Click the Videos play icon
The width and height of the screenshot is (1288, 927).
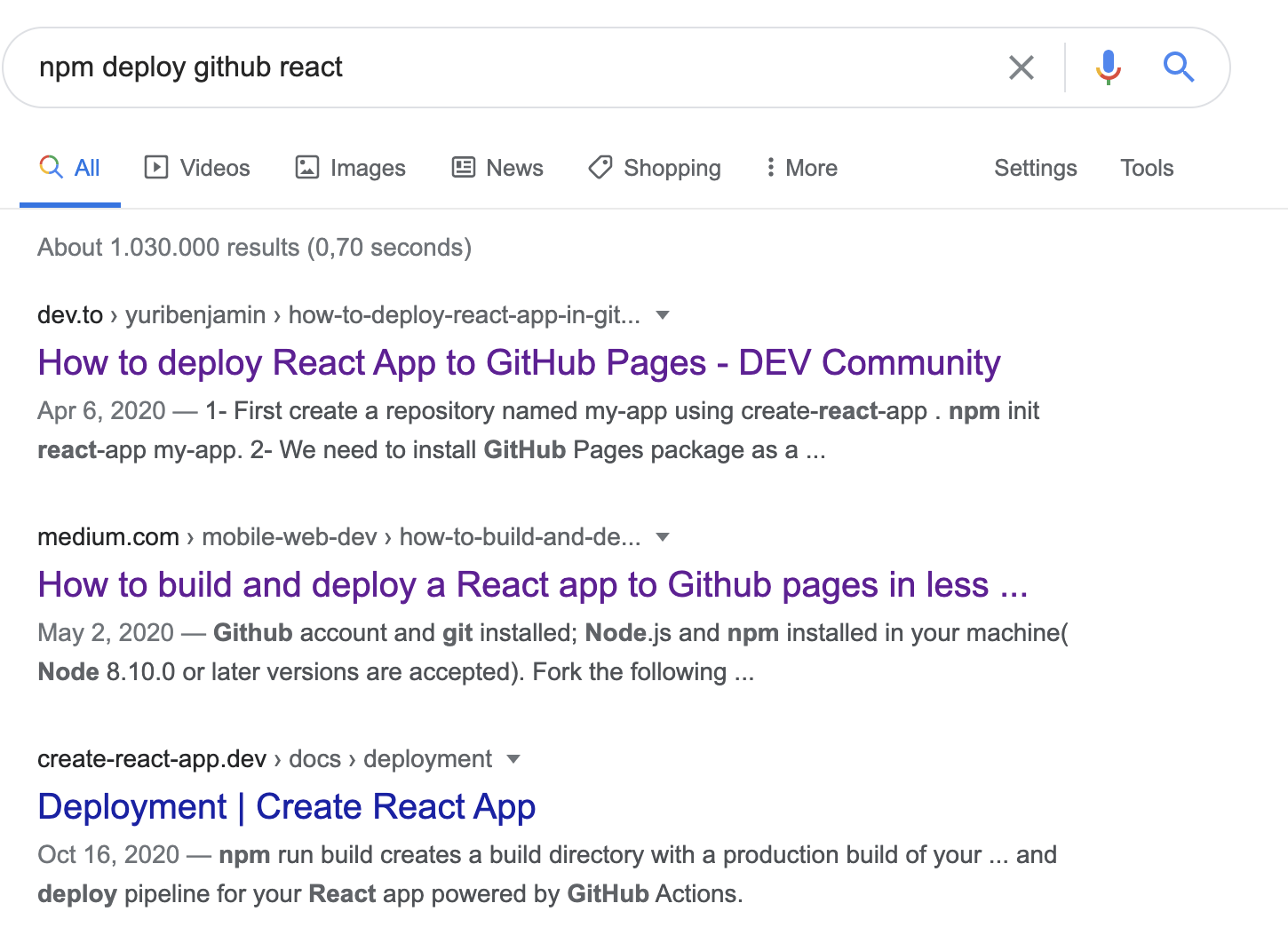click(x=156, y=167)
